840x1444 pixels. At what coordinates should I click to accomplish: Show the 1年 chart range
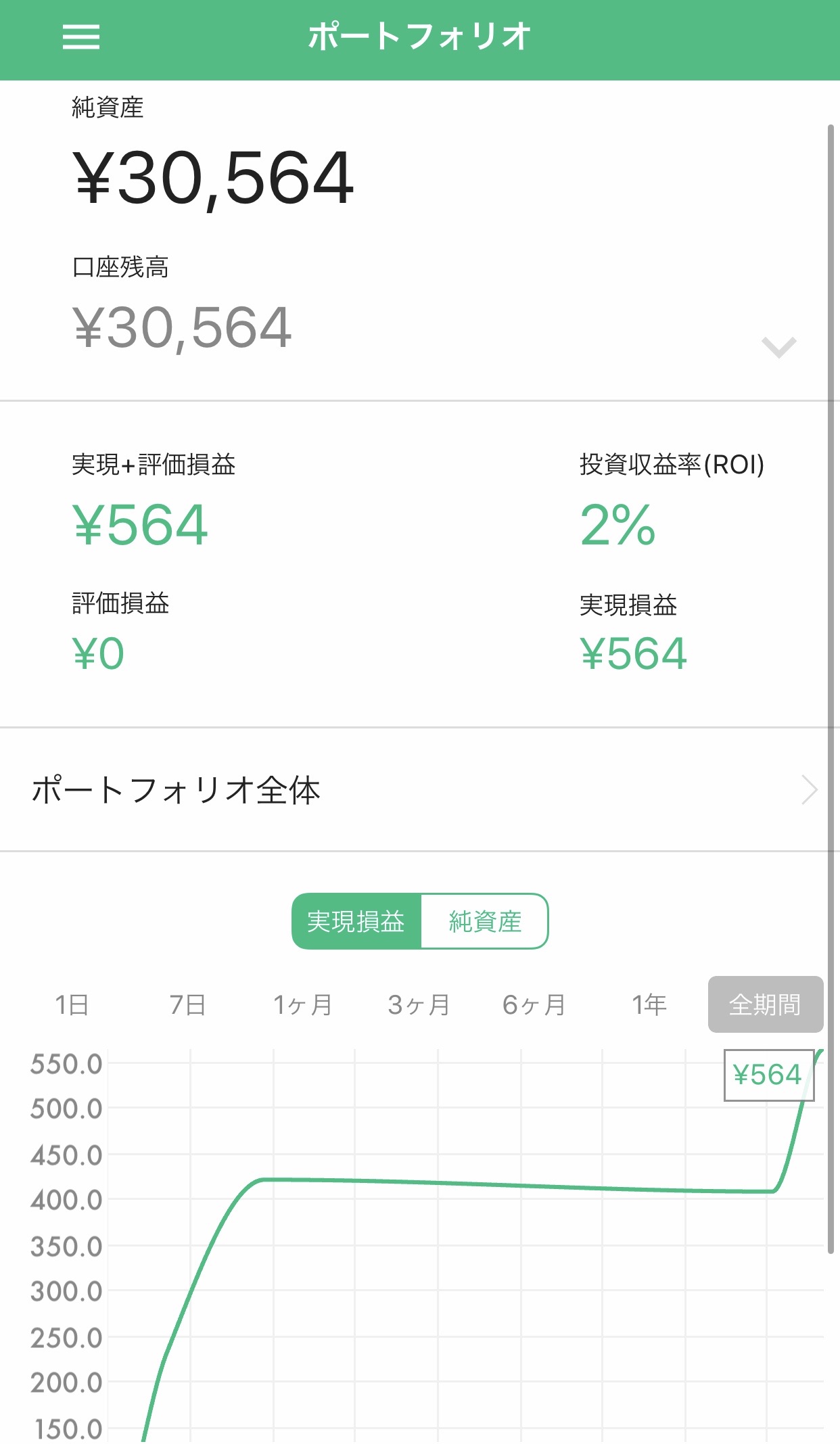pos(649,1005)
